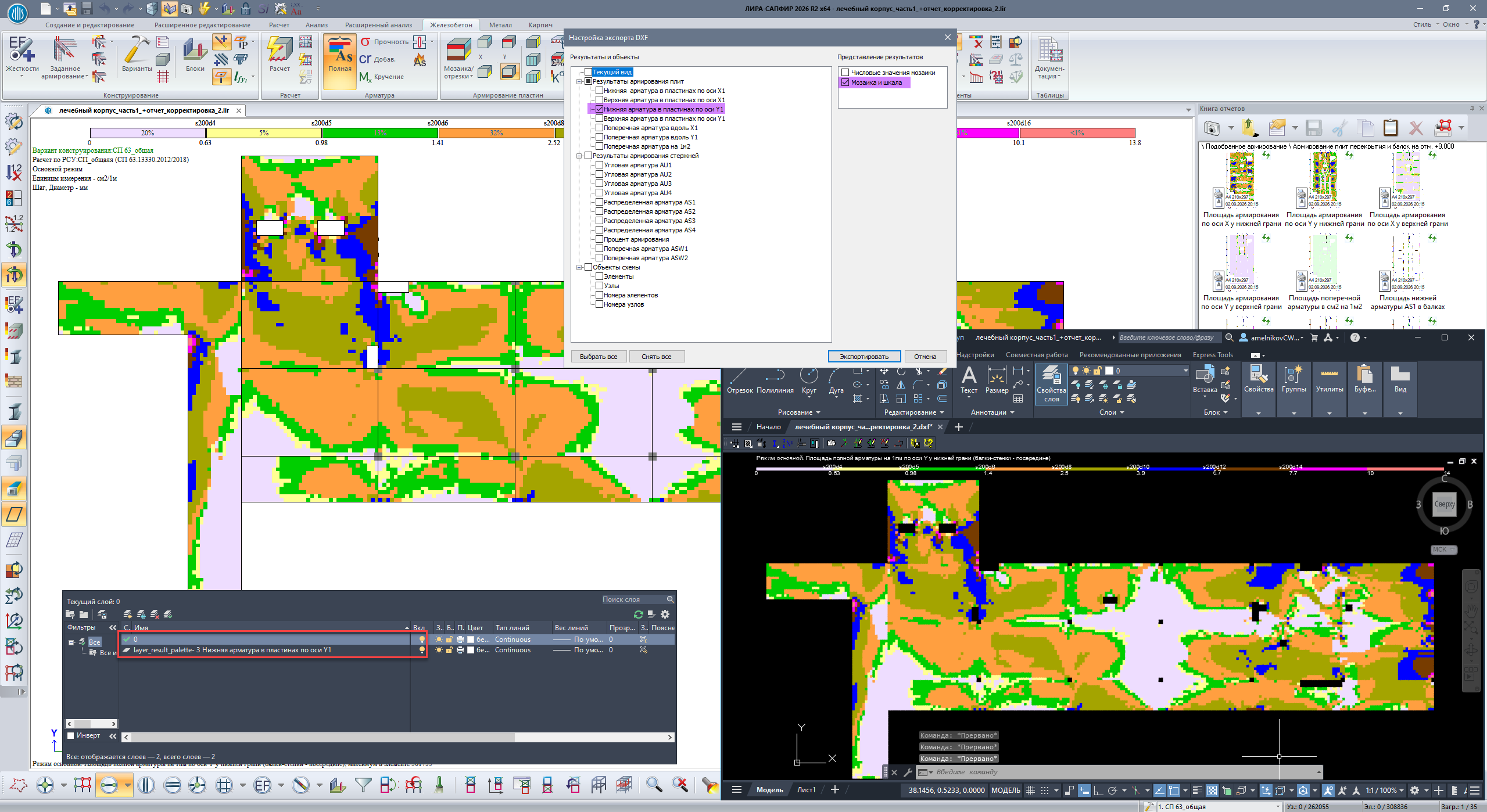1487x812 pixels.
Task: Check the Текущий вид checkbox
Action: tap(588, 72)
